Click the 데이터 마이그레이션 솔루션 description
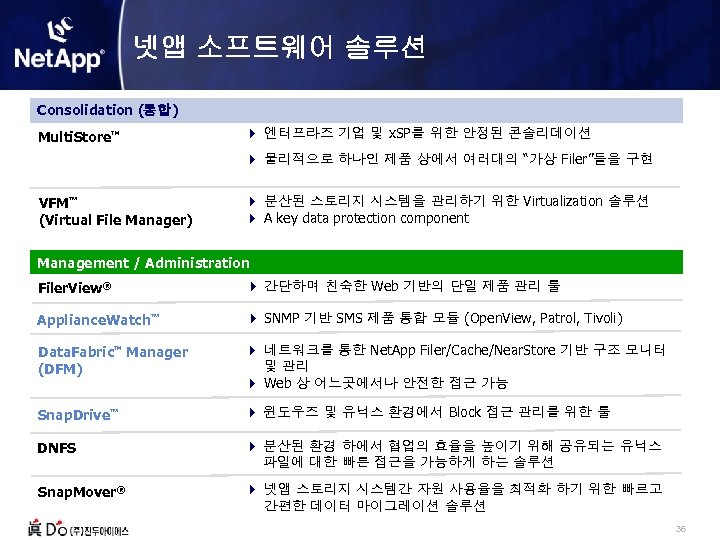Viewport: 720px width, 540px height. point(463,497)
